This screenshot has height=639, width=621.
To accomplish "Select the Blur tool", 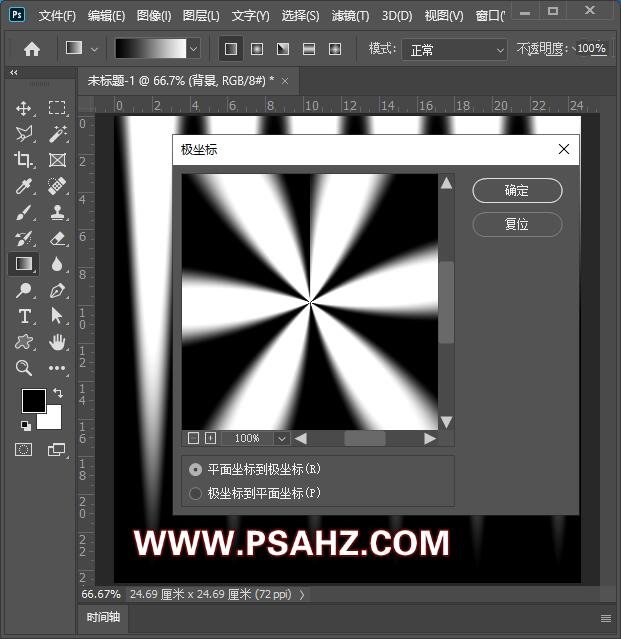I will 57,264.
